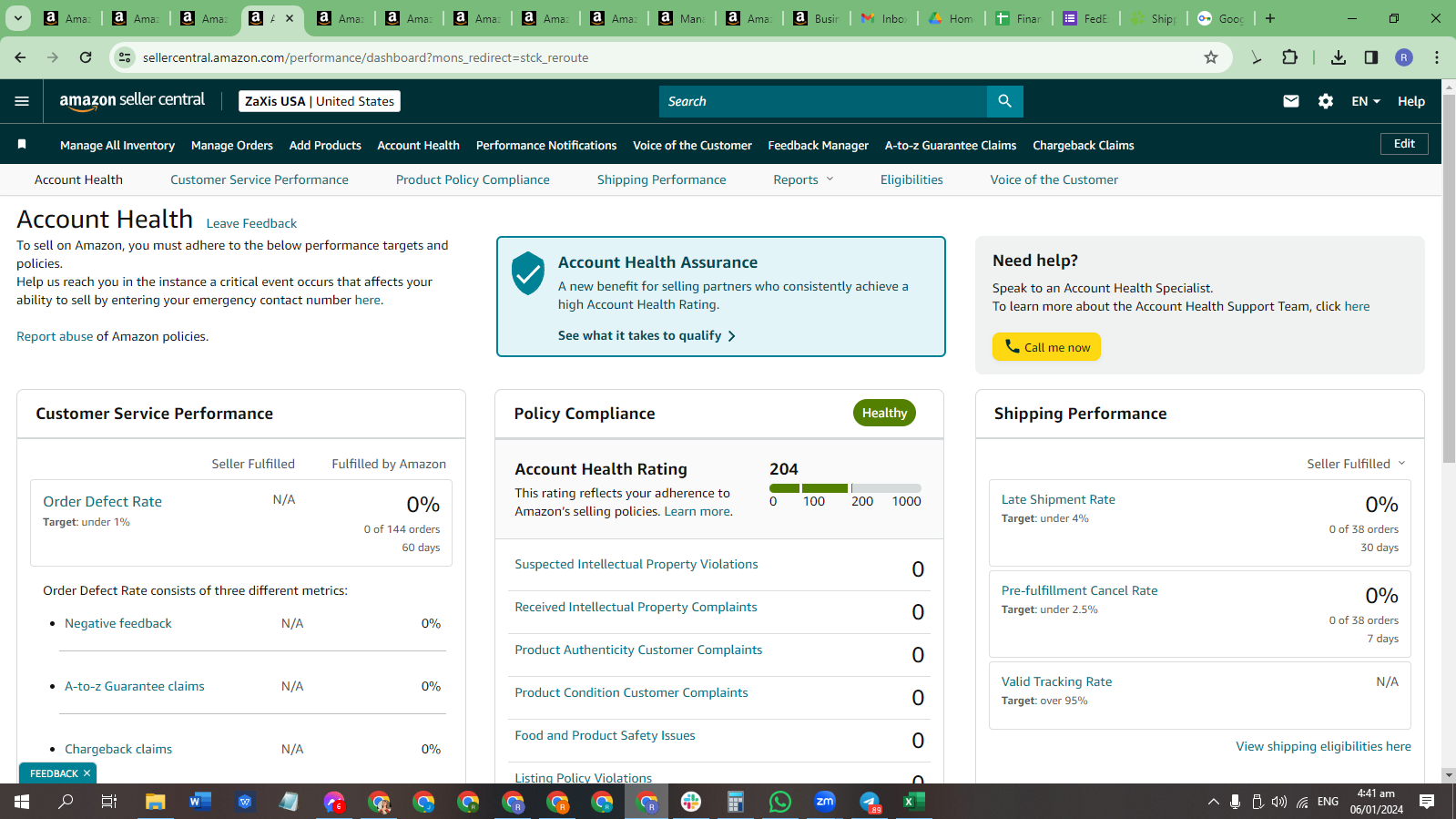Open Zoom from the taskbar
Image resolution: width=1456 pixels, height=819 pixels.
pyautogui.click(x=825, y=802)
